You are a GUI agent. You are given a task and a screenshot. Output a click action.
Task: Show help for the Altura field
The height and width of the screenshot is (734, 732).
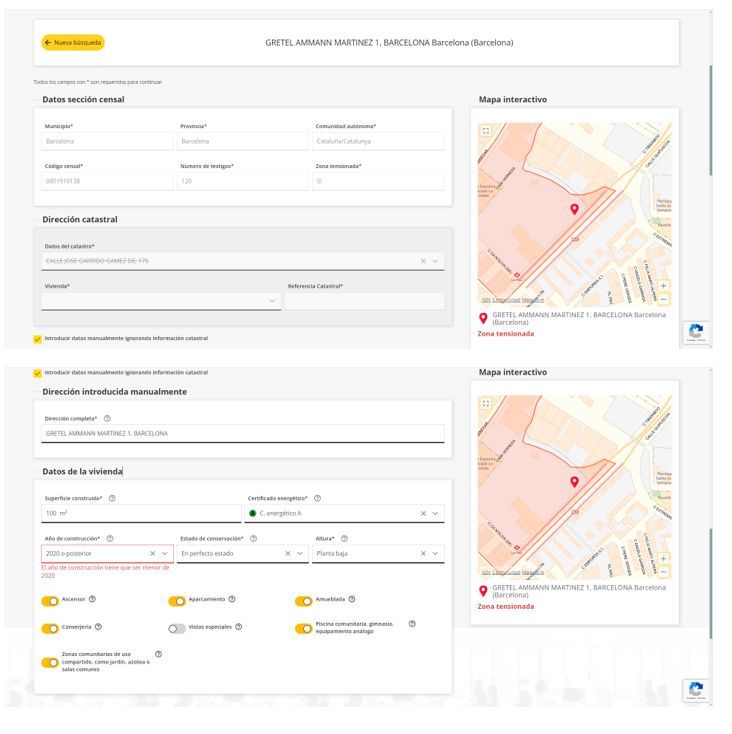pyautogui.click(x=344, y=538)
